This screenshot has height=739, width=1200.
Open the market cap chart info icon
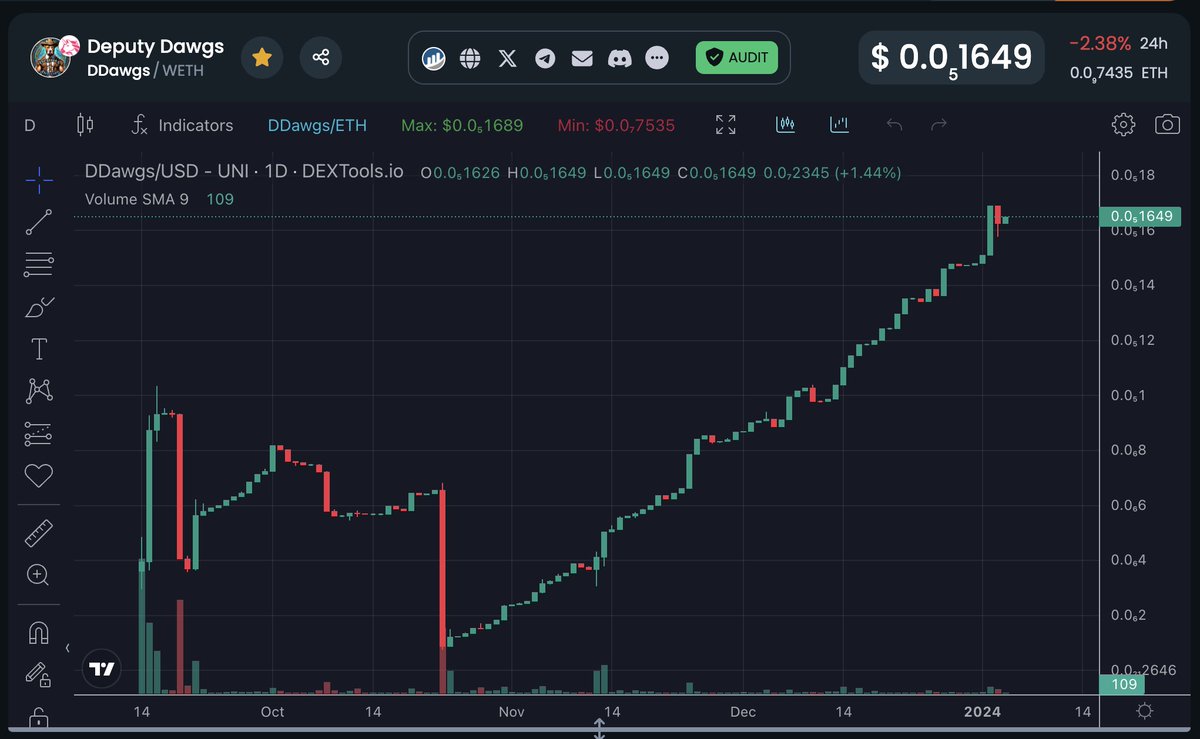(433, 58)
